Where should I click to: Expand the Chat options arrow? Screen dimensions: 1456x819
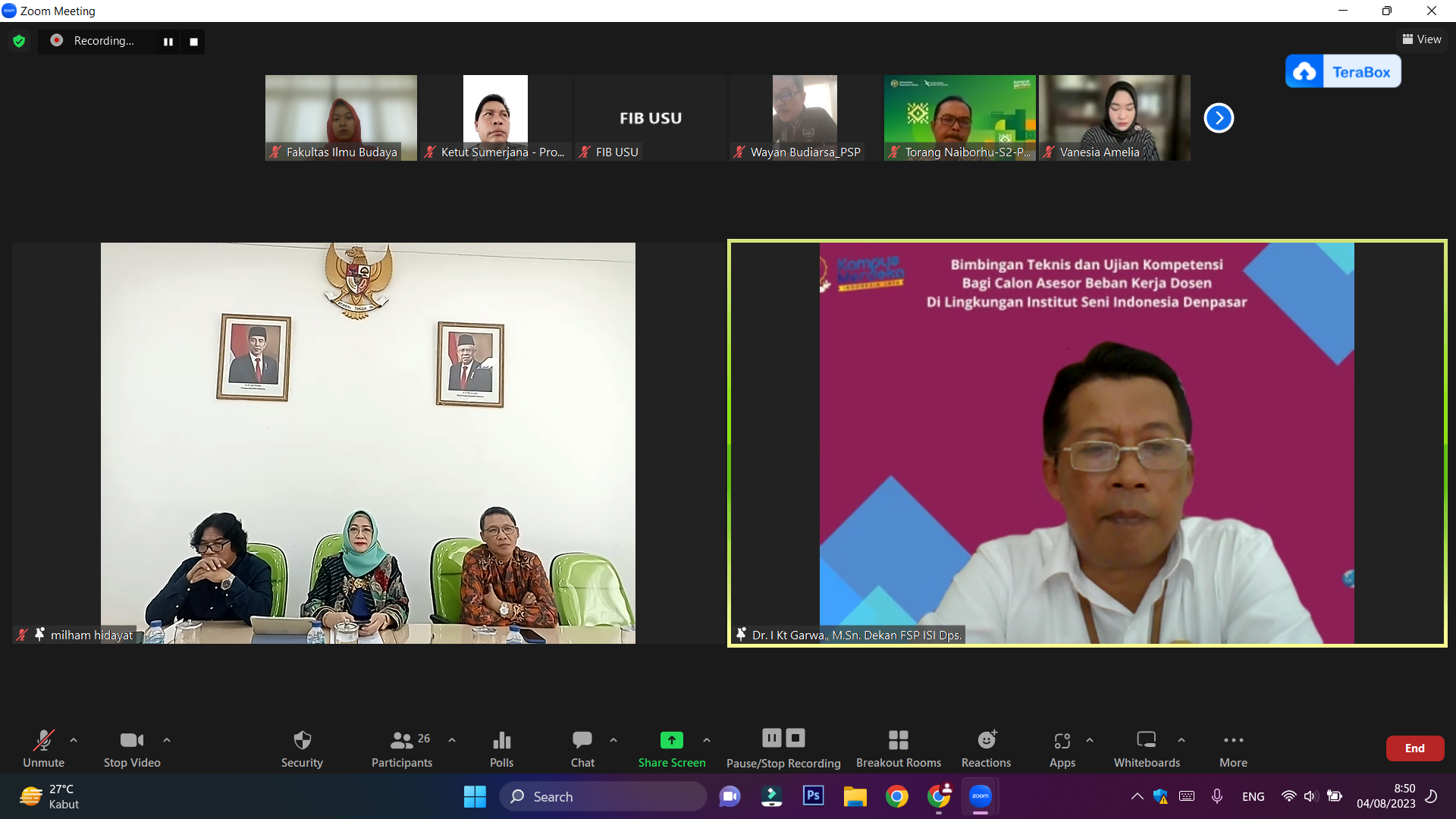coord(613,740)
